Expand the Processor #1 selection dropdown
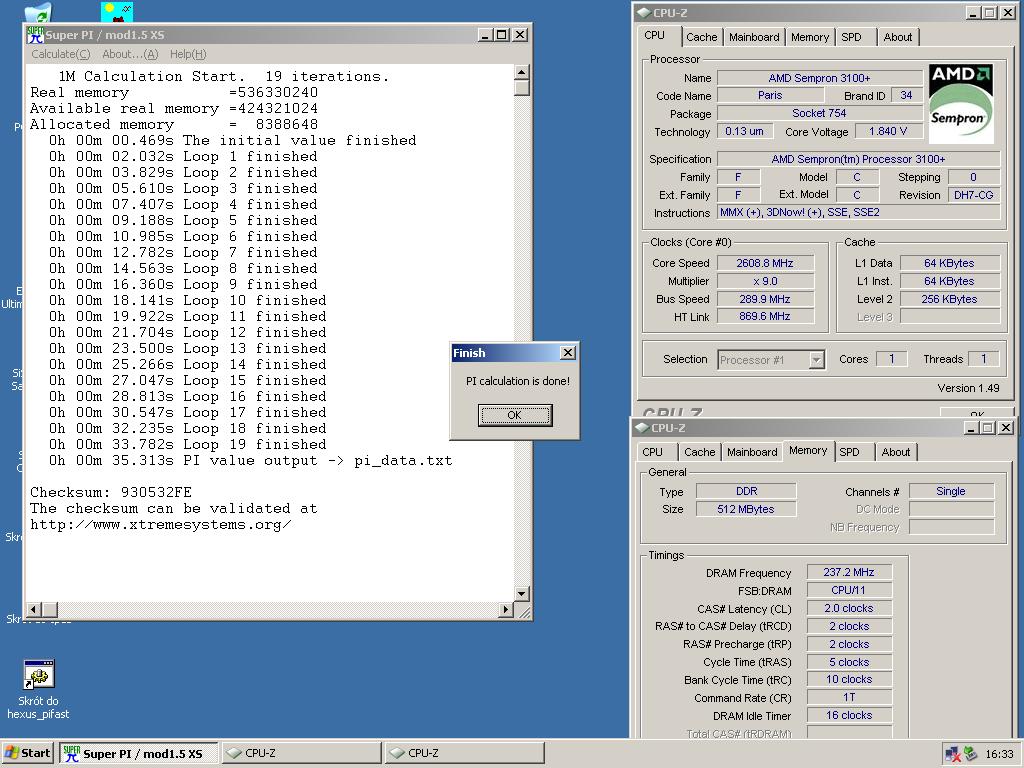The width and height of the screenshot is (1024, 768). tap(816, 359)
